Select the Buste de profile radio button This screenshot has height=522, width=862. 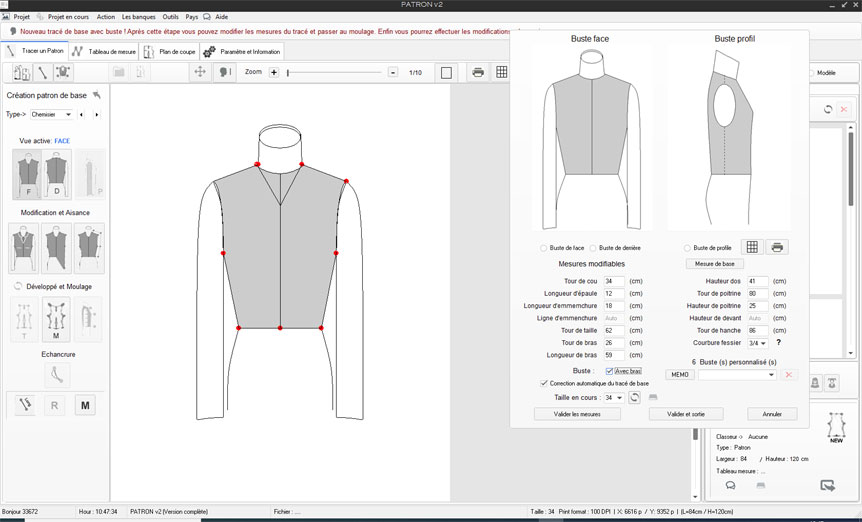pyautogui.click(x=688, y=248)
